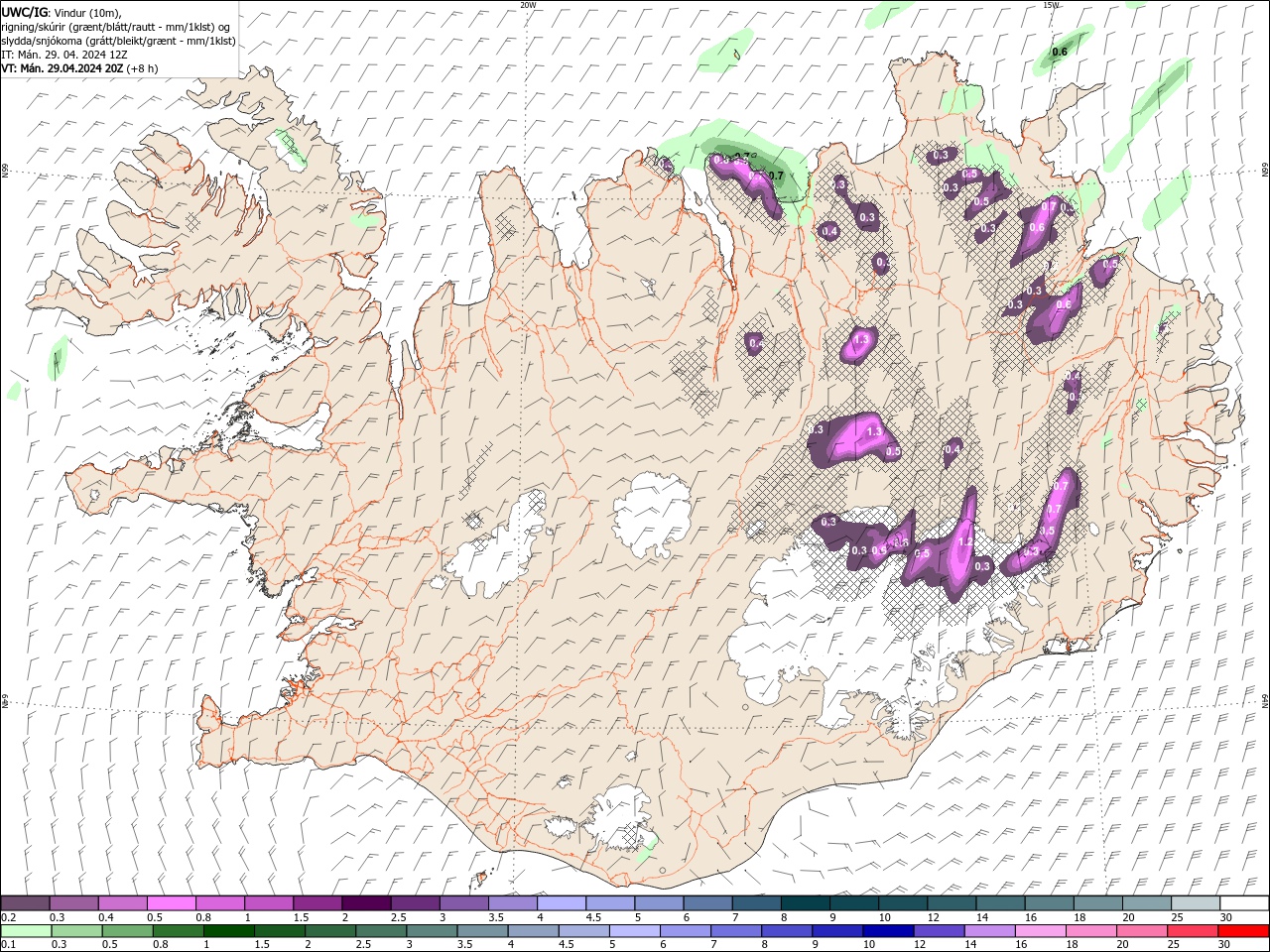Pick the light lavender 4 swatch in the snow scale
This screenshot has height=952, width=1270.
pyautogui.click(x=562, y=903)
